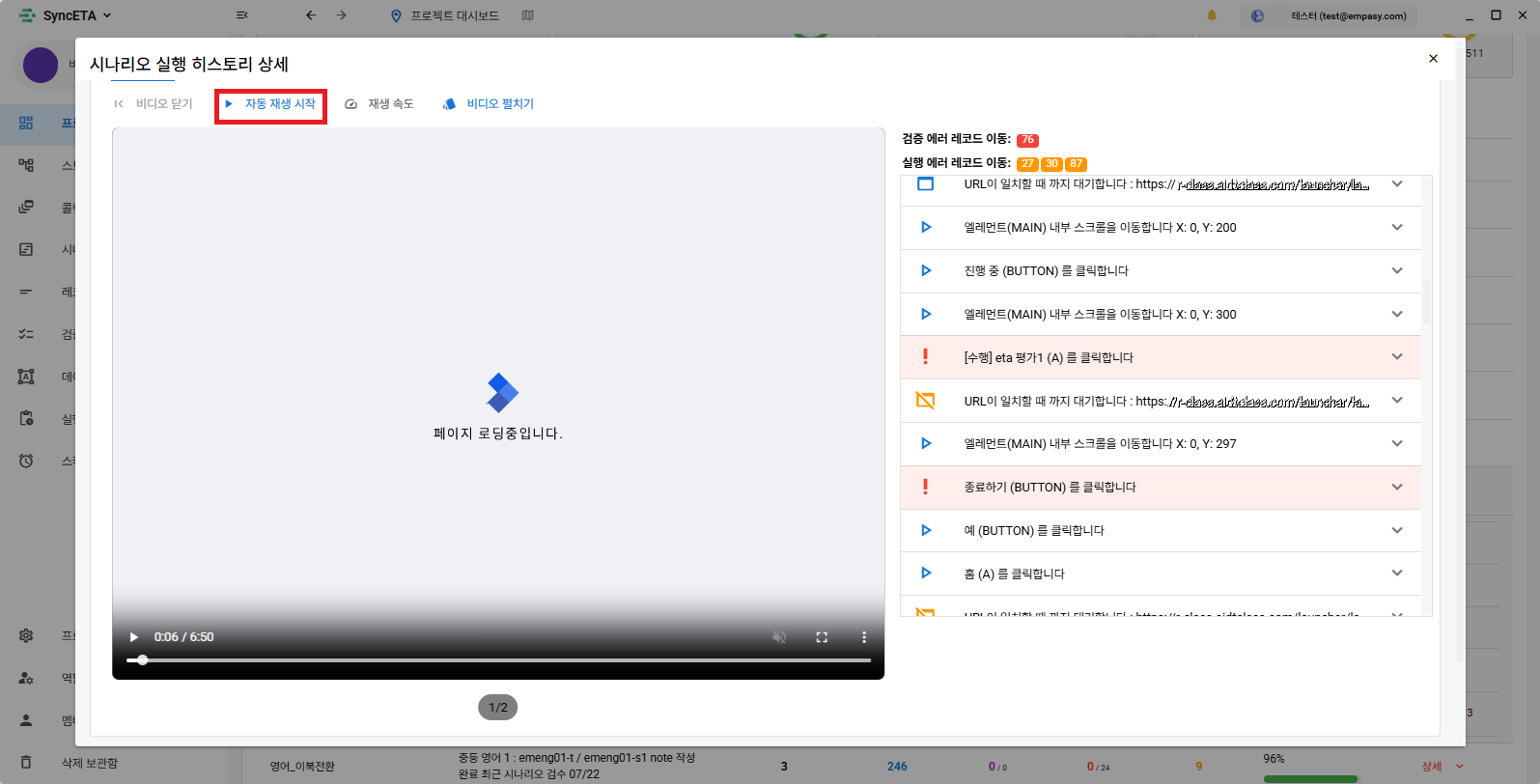The height and width of the screenshot is (784, 1540).
Task: Open playback speed (재생 속도) option
Action: coord(379,104)
